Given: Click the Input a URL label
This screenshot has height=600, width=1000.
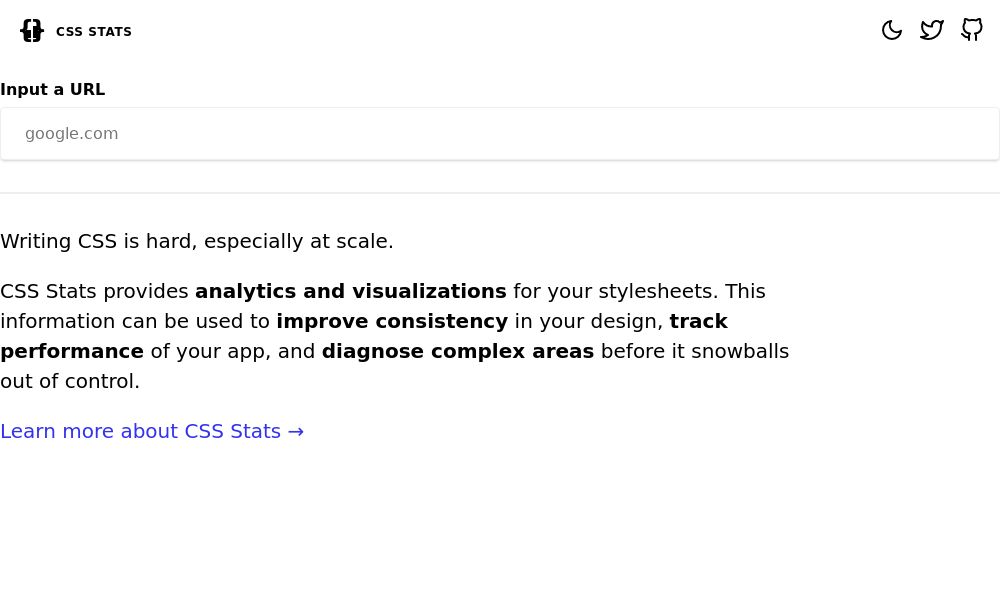Looking at the screenshot, I should pyautogui.click(x=52, y=89).
